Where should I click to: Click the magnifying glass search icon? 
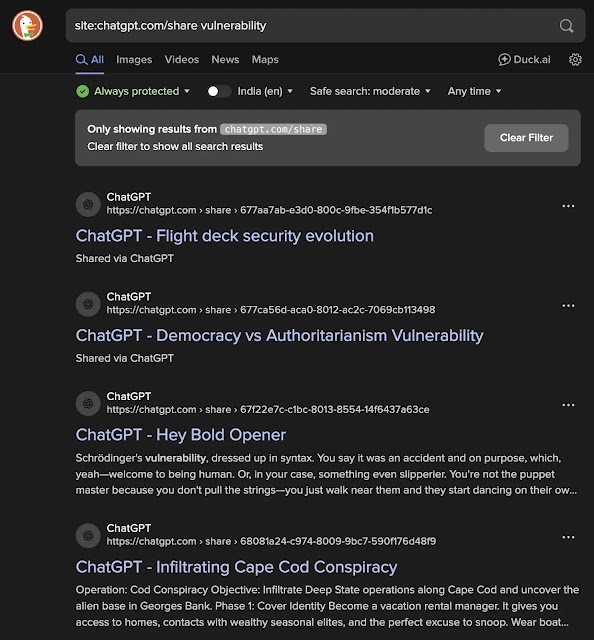click(x=566, y=26)
